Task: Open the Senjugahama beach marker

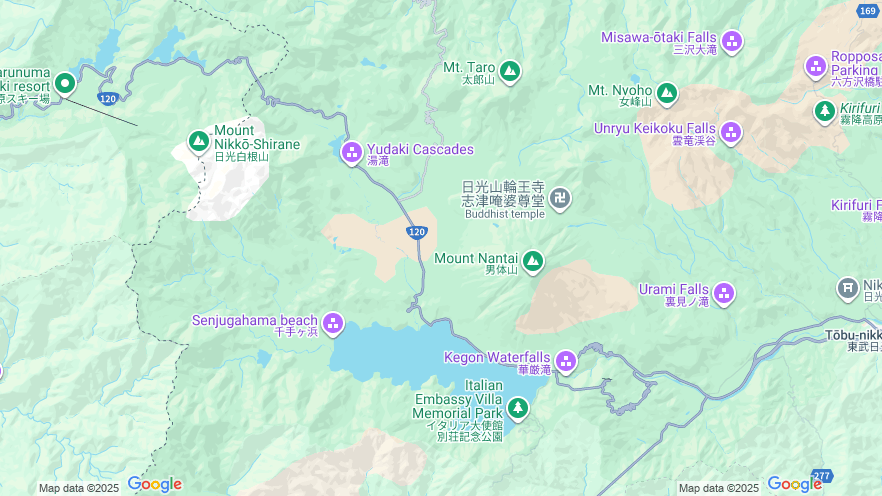Action: pos(333,324)
